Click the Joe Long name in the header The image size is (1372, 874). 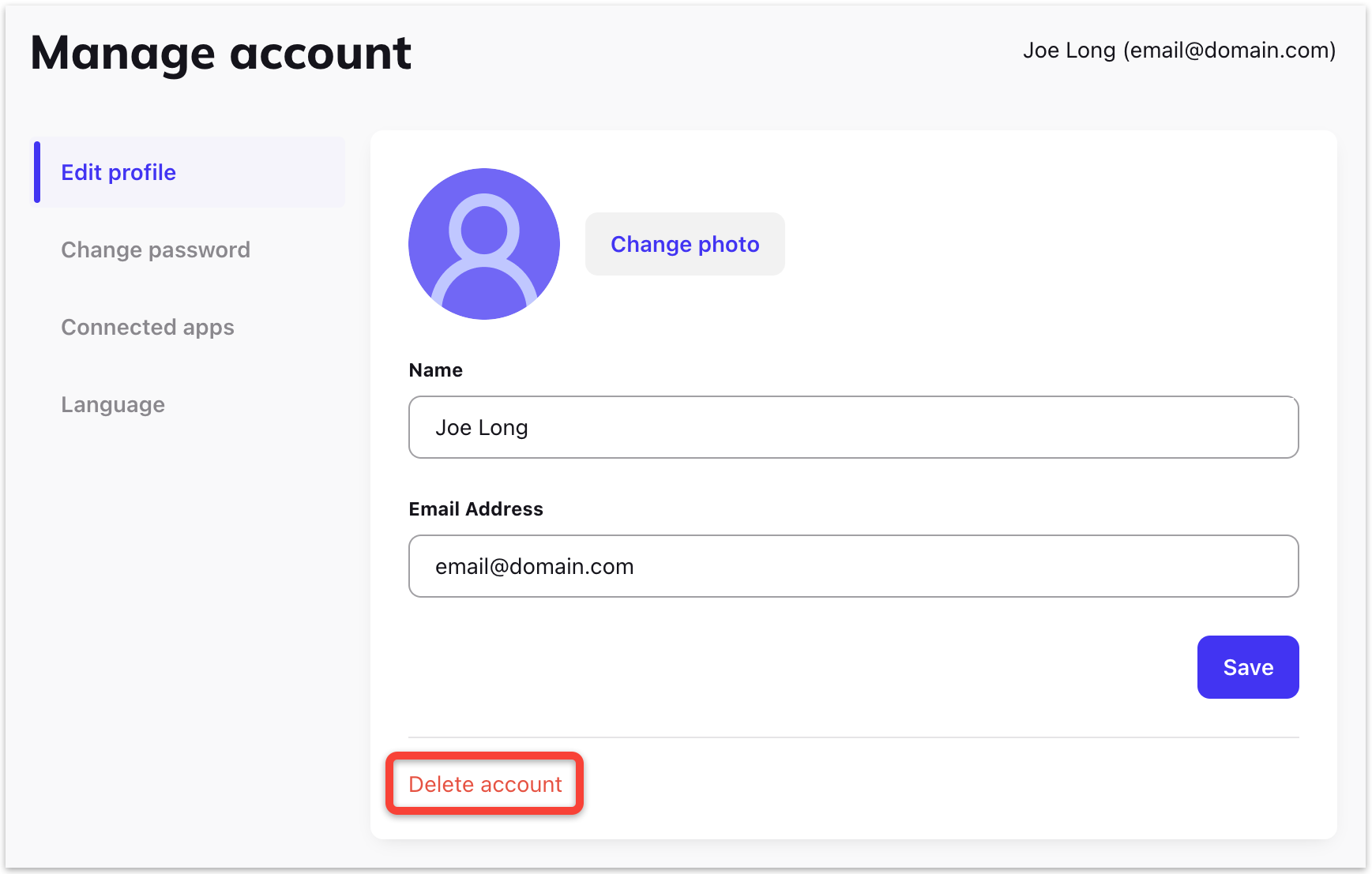click(x=1068, y=51)
